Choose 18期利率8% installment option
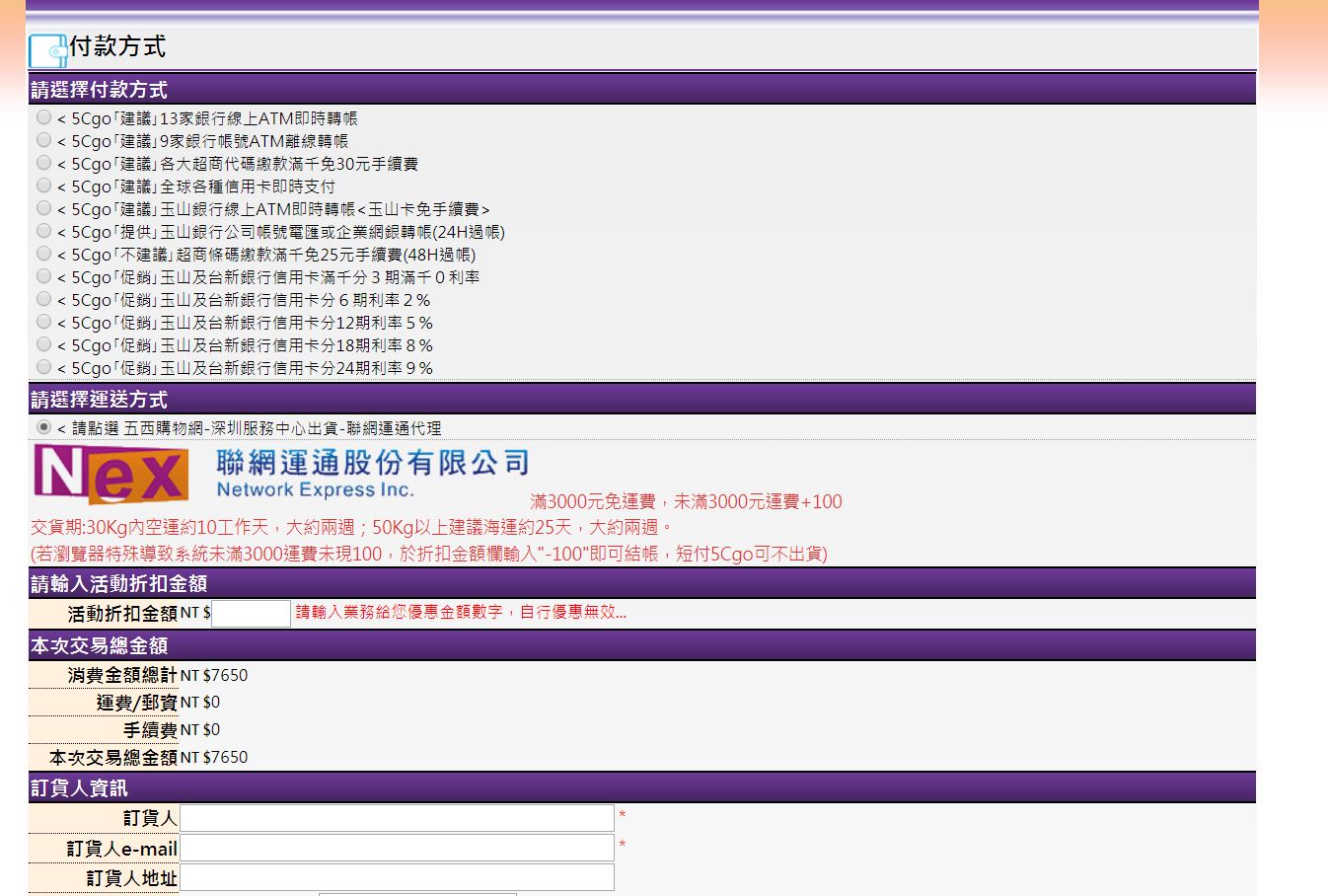This screenshot has width=1328, height=896. tap(43, 344)
